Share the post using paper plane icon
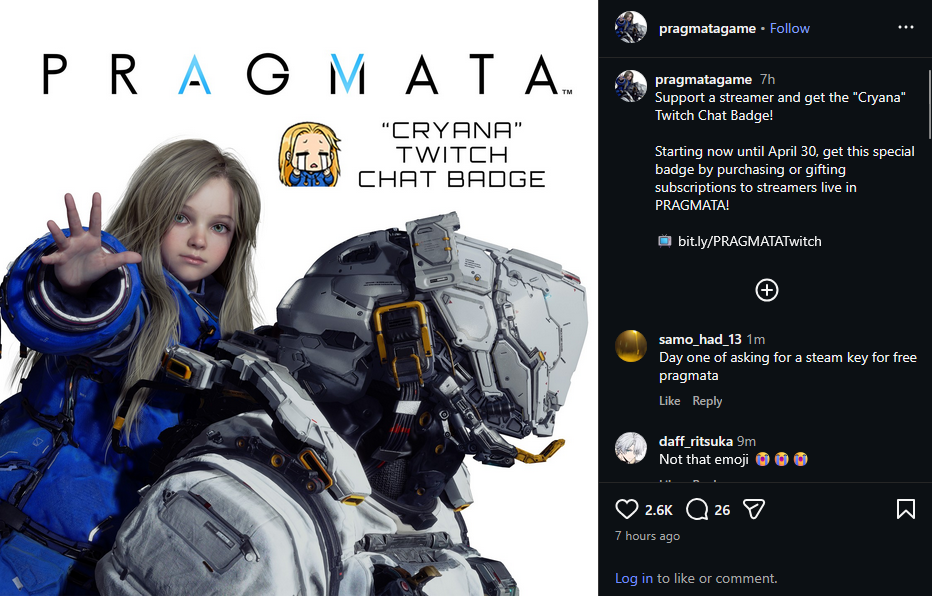The width and height of the screenshot is (932, 596). (754, 509)
